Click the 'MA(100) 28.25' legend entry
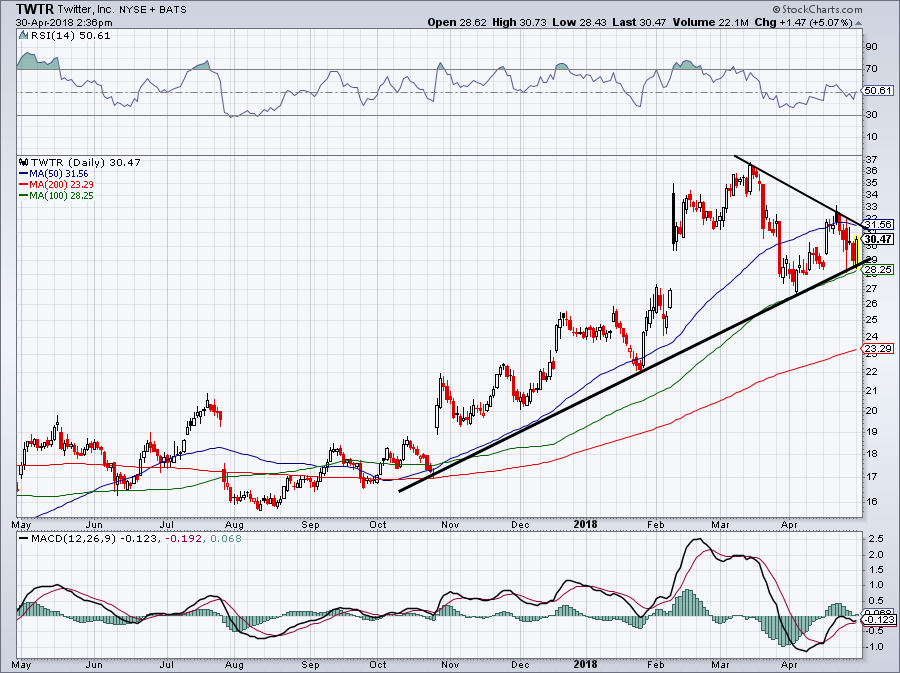 [x=61, y=196]
